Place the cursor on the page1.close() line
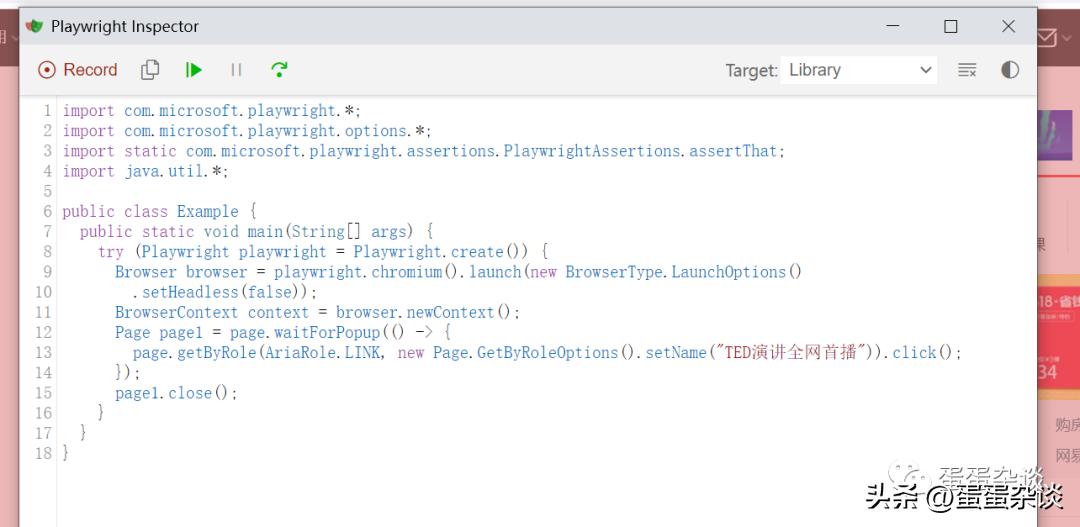Viewport: 1080px width, 527px height. (x=176, y=393)
